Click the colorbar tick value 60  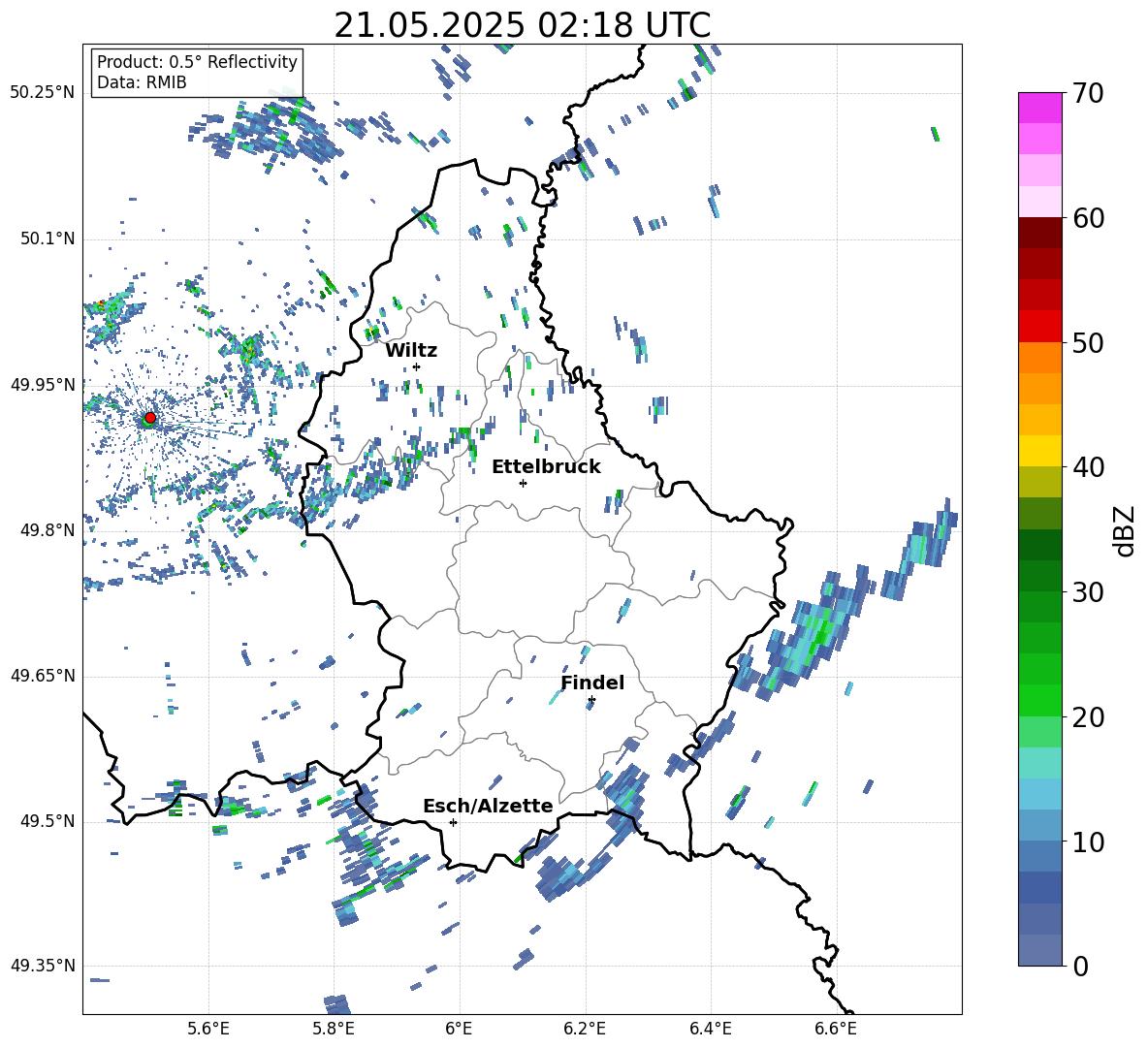tap(1088, 218)
